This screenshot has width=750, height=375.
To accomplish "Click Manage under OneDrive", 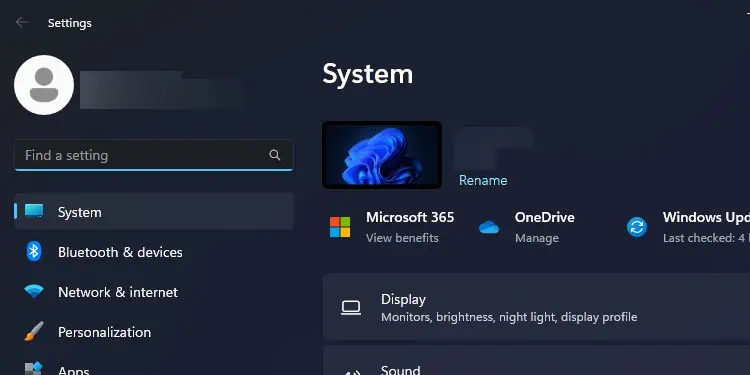I will (x=537, y=238).
